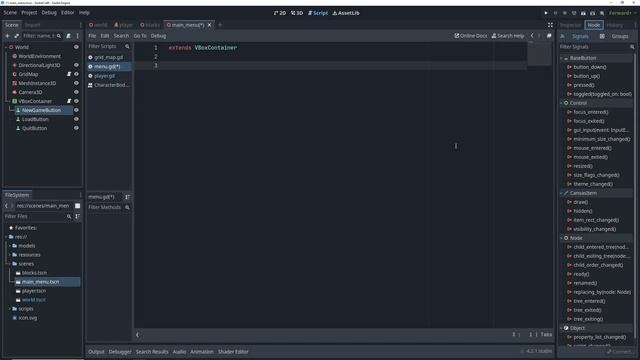This screenshot has height=360, width=640.
Task: Expand the resources folder
Action: point(10,255)
